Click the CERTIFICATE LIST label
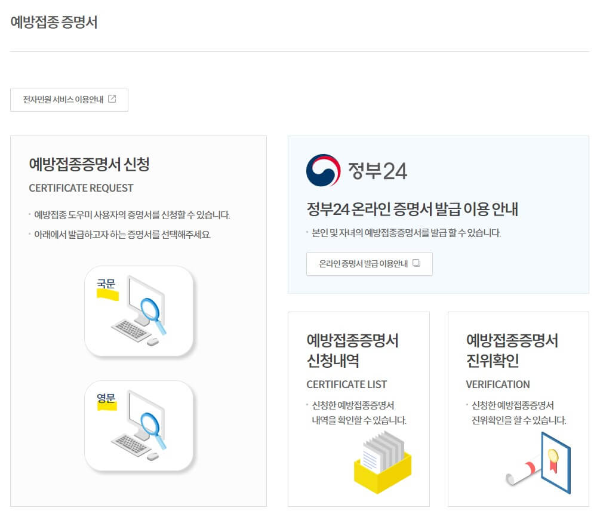Screen dimensions: 600x520 (x=347, y=385)
